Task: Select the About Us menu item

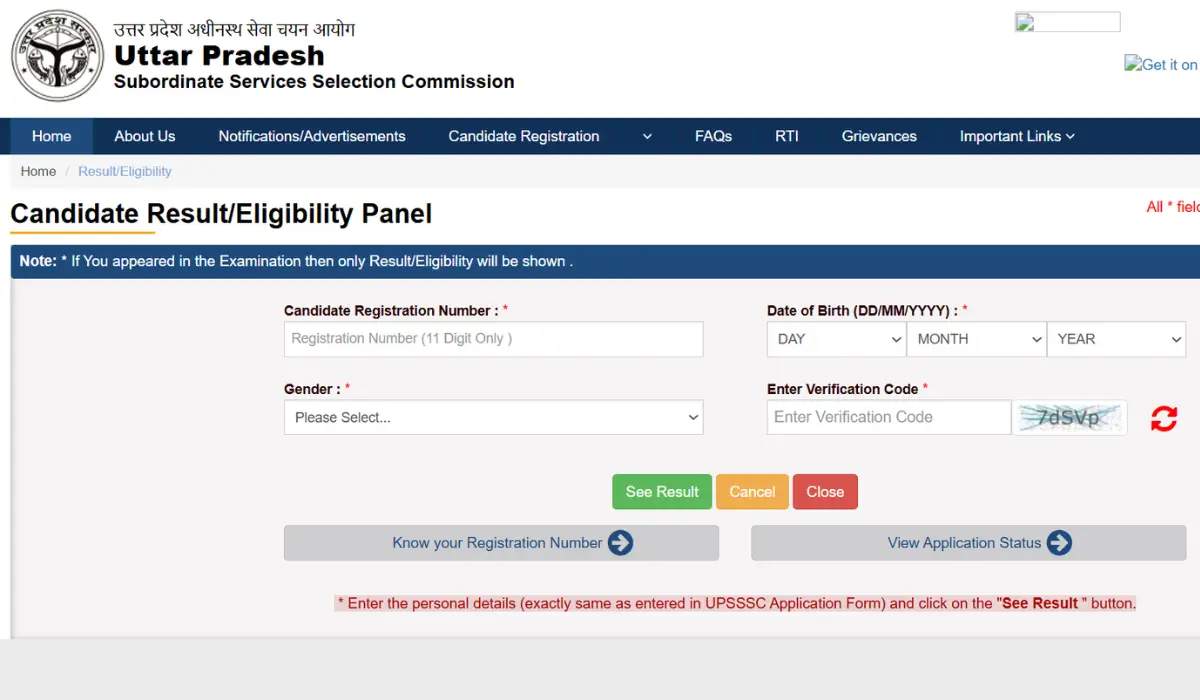Action: (x=144, y=136)
